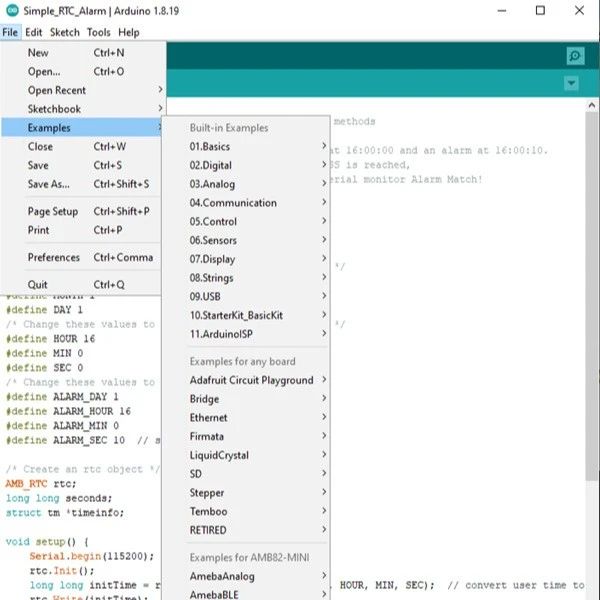Open the Bridge examples submenu
The height and width of the screenshot is (600, 600).
click(x=246, y=399)
